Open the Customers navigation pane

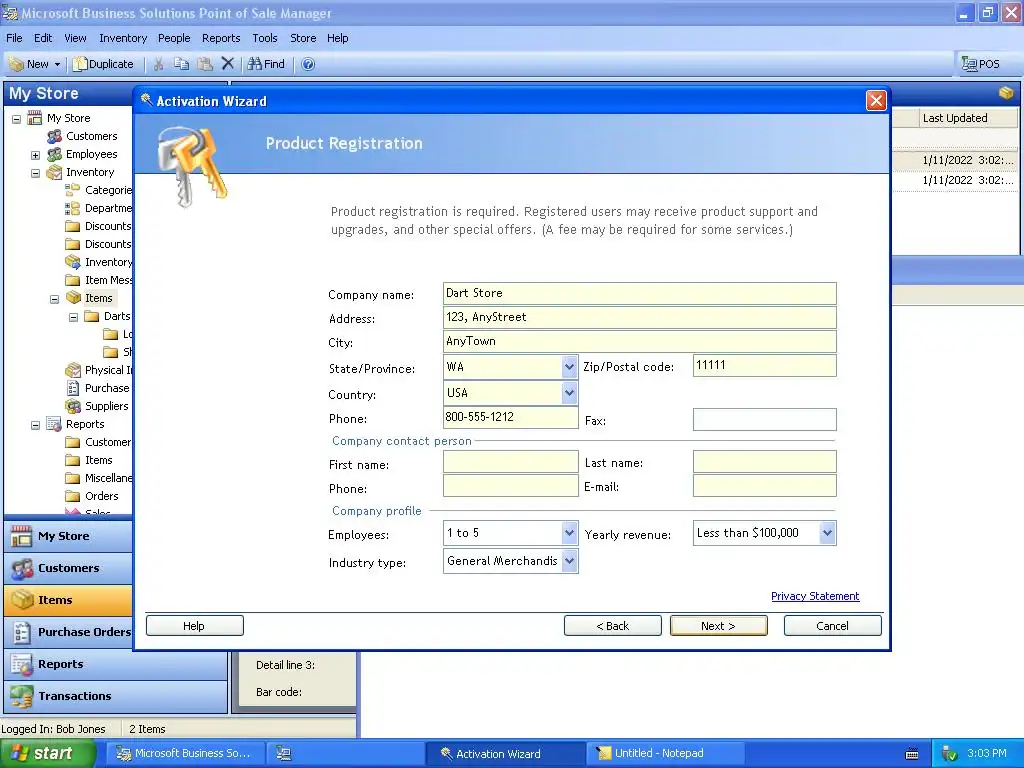click(x=68, y=568)
